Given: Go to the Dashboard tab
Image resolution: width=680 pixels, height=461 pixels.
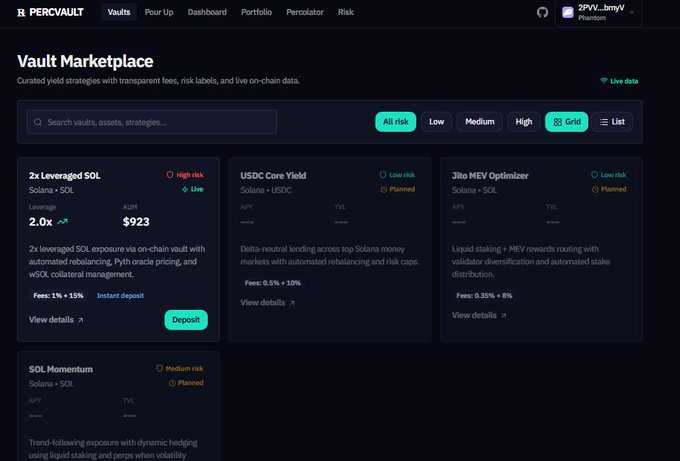Looking at the screenshot, I should point(207,12).
